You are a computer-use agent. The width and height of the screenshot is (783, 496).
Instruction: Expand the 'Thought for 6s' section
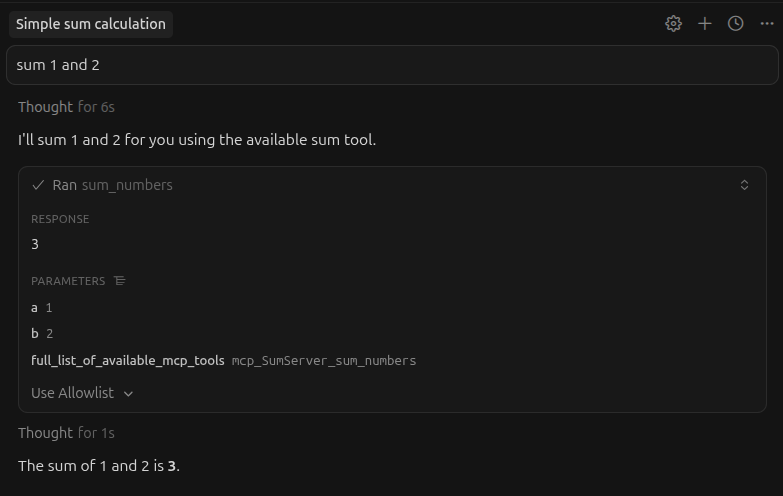66,107
